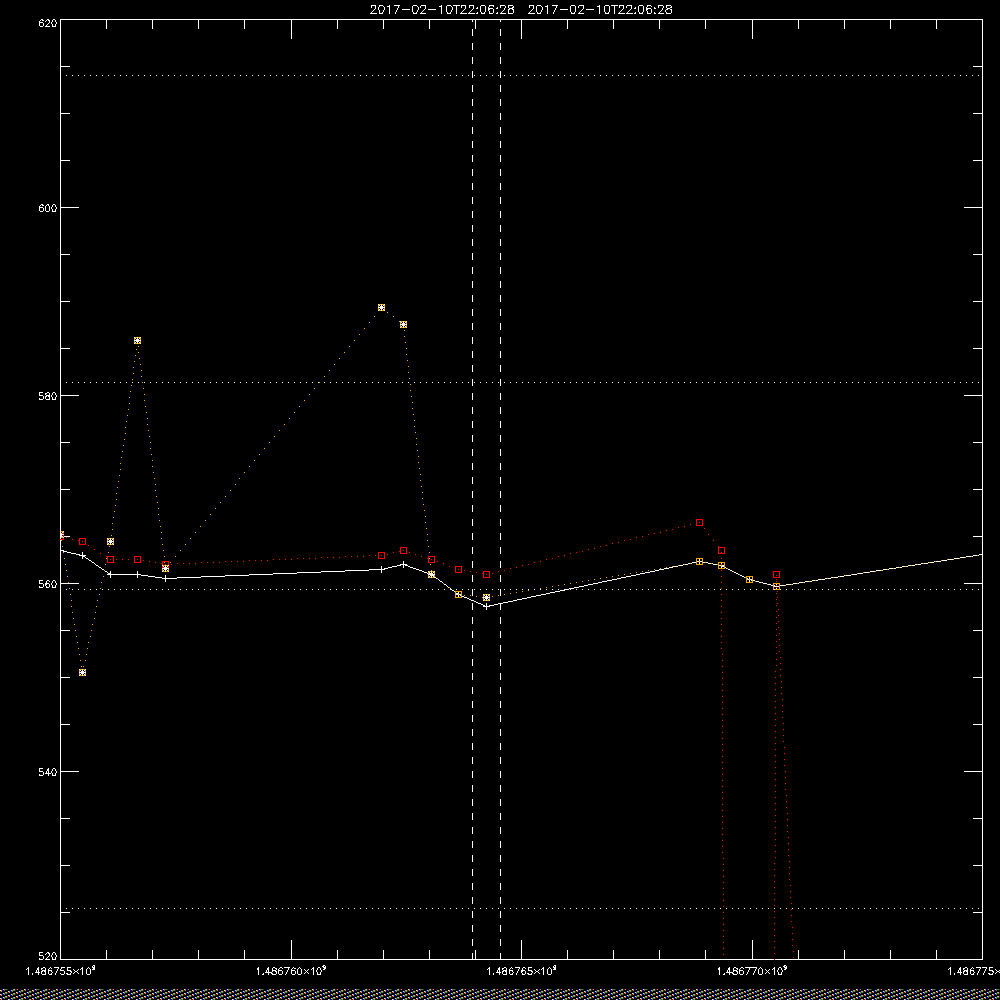The width and height of the screenshot is (1000, 1000).
Task: Select the 600 y-axis label
Action: click(48, 208)
